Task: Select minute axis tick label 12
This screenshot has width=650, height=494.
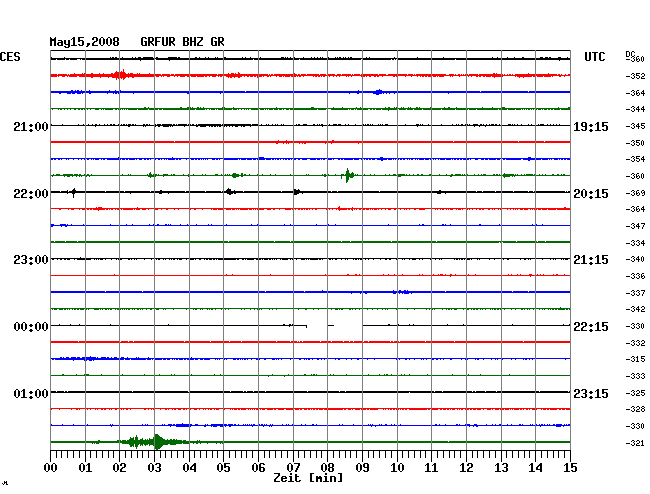Action: point(466,468)
